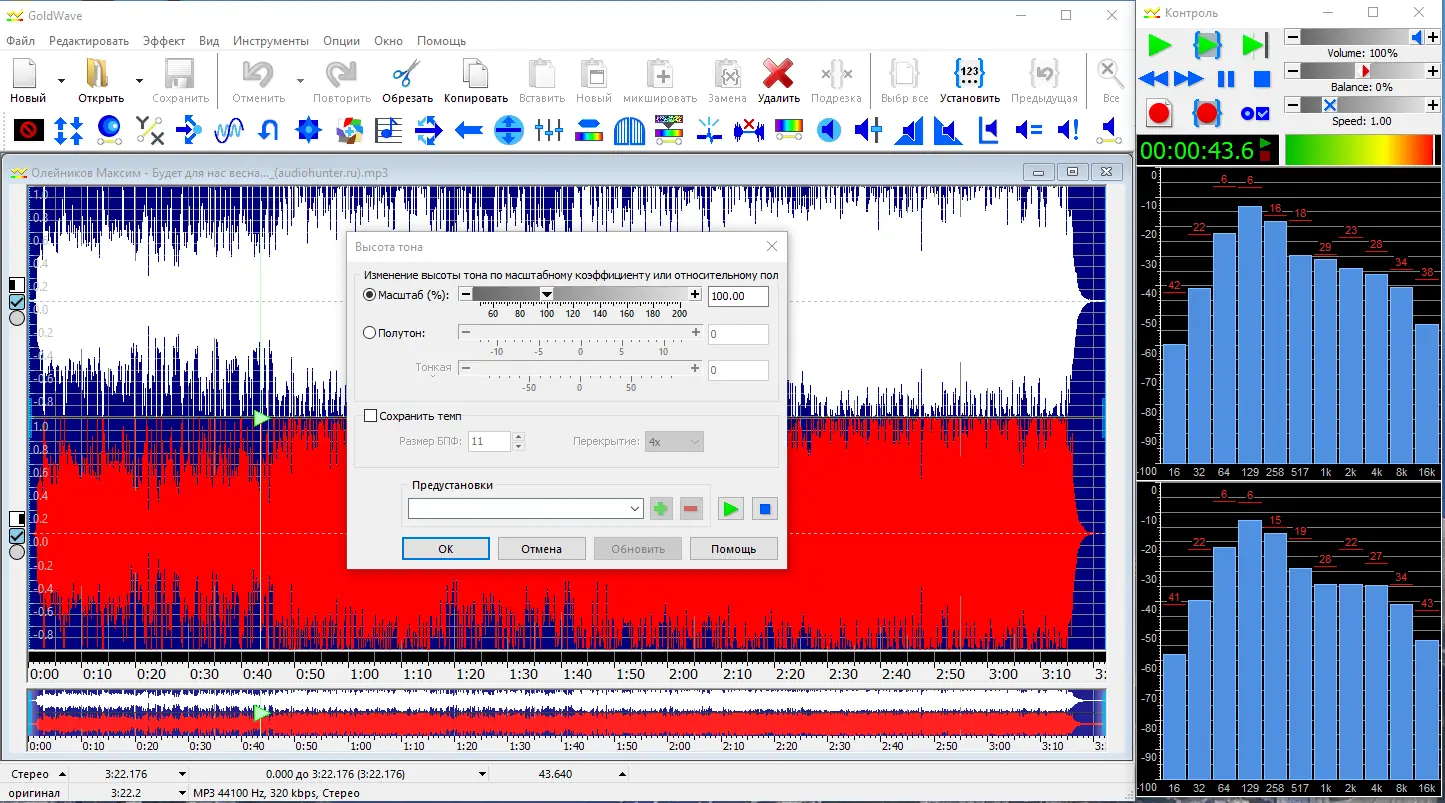Viewport: 1445px width, 803px height.
Task: Click the Копировать toolbar icon
Action: coord(477,75)
